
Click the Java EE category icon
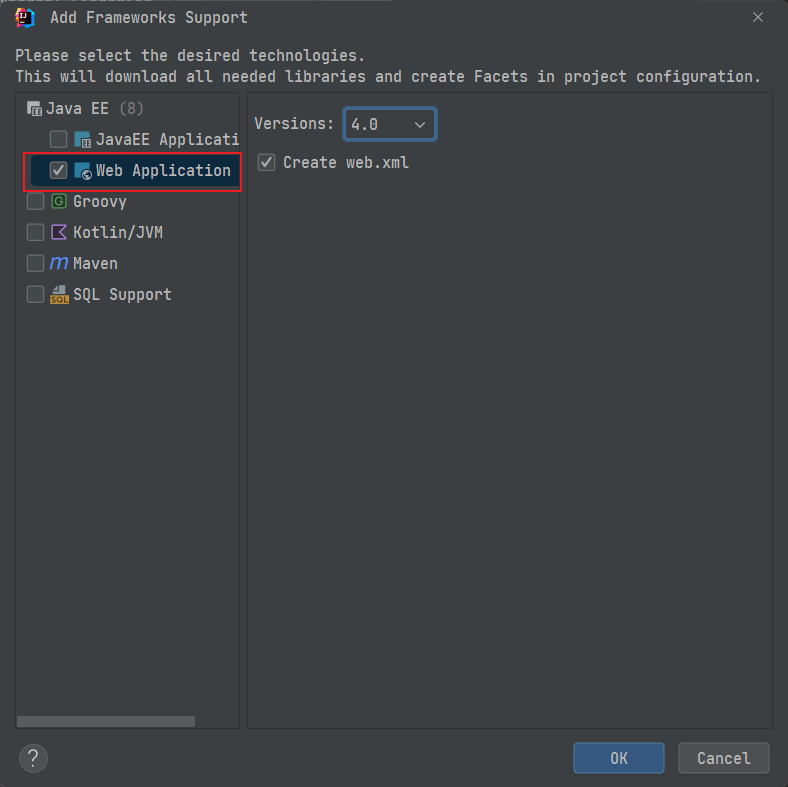pyautogui.click(x=34, y=108)
